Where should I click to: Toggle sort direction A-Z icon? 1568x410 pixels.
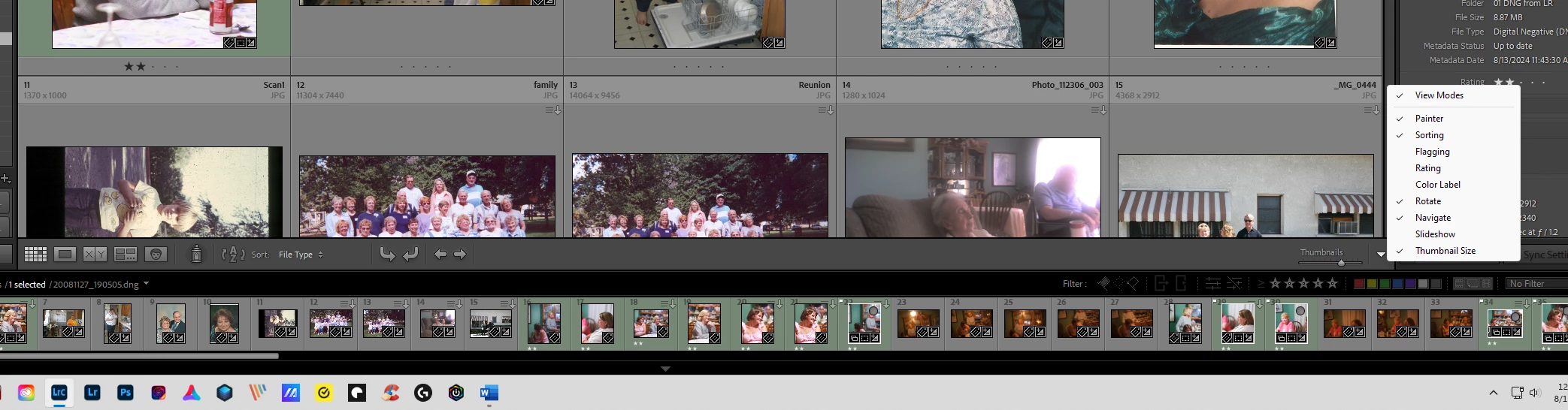233,255
